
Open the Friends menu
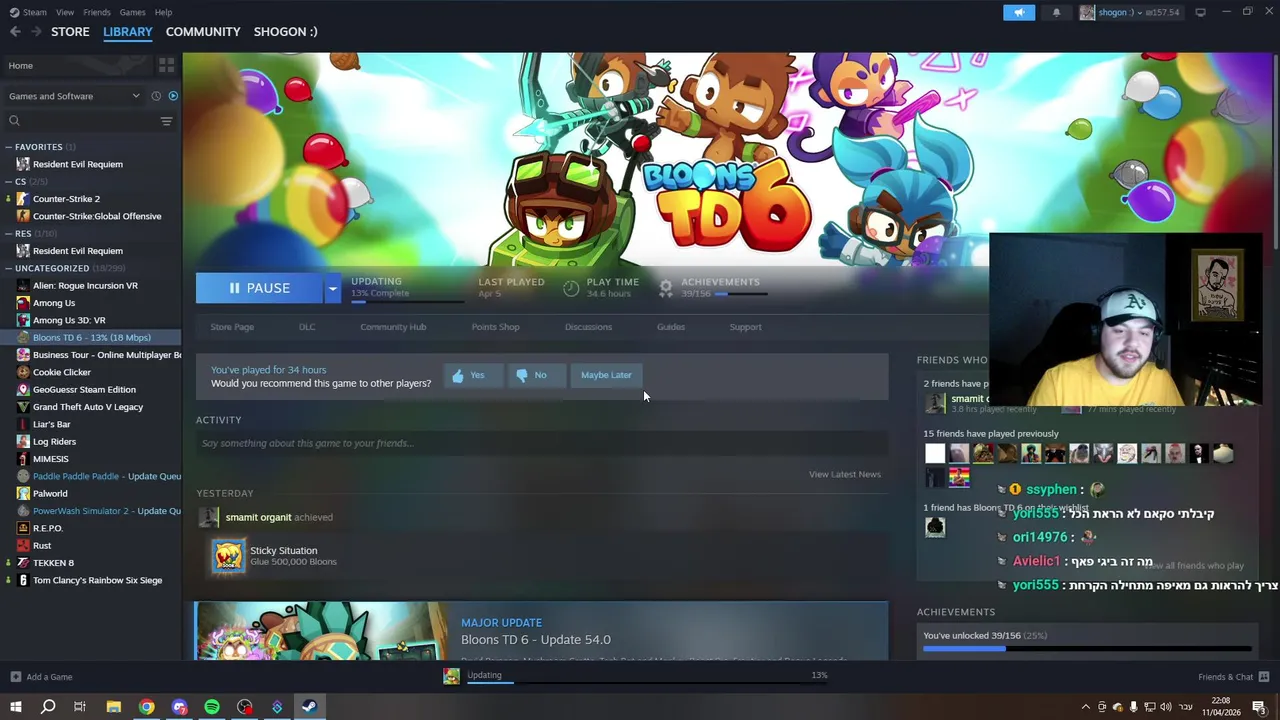pyautogui.click(x=97, y=12)
